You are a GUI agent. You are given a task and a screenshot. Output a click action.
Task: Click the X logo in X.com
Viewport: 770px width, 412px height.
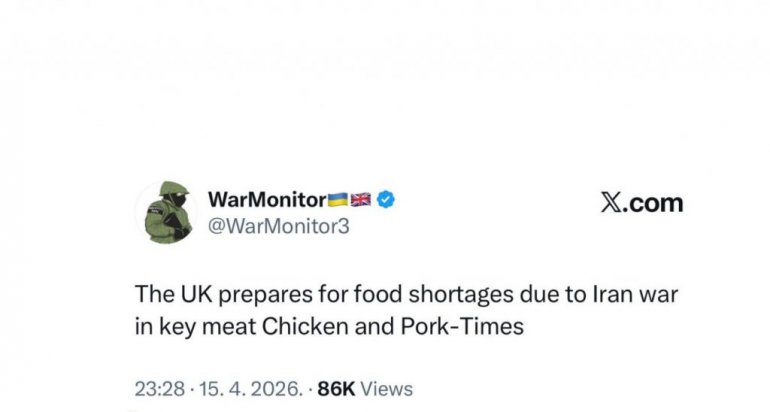tap(612, 203)
